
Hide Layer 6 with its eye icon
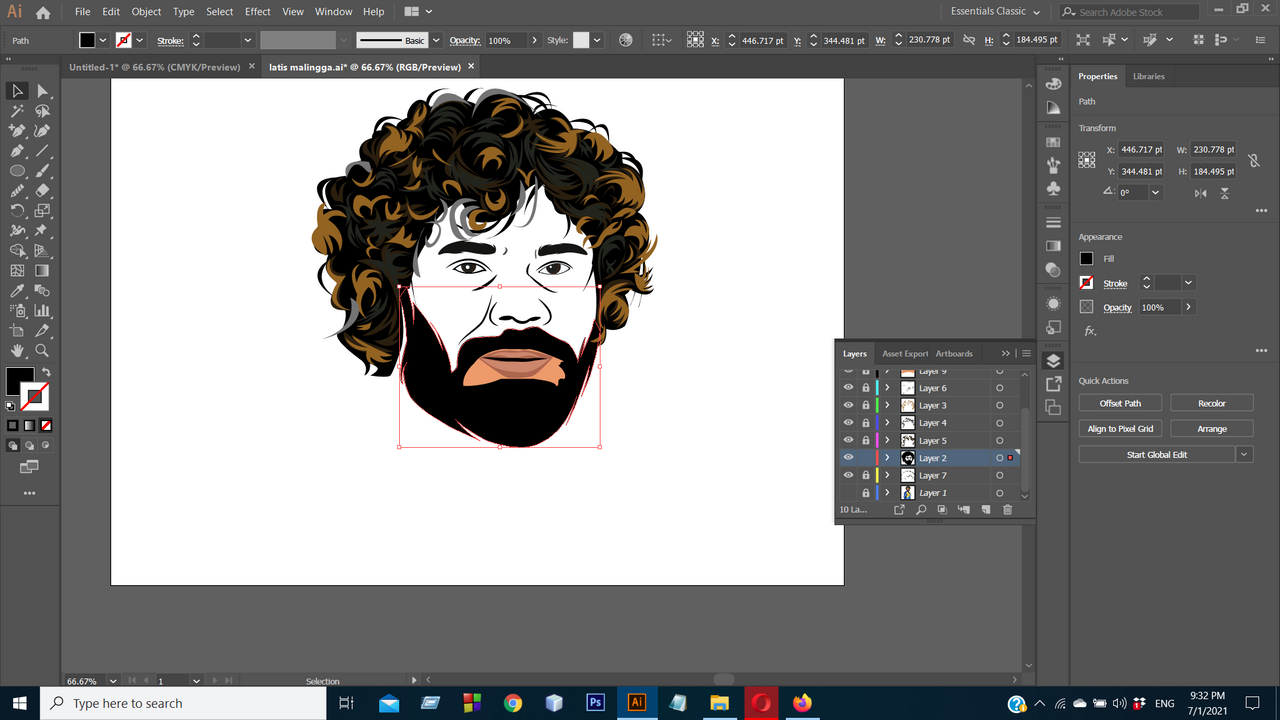pyautogui.click(x=848, y=388)
